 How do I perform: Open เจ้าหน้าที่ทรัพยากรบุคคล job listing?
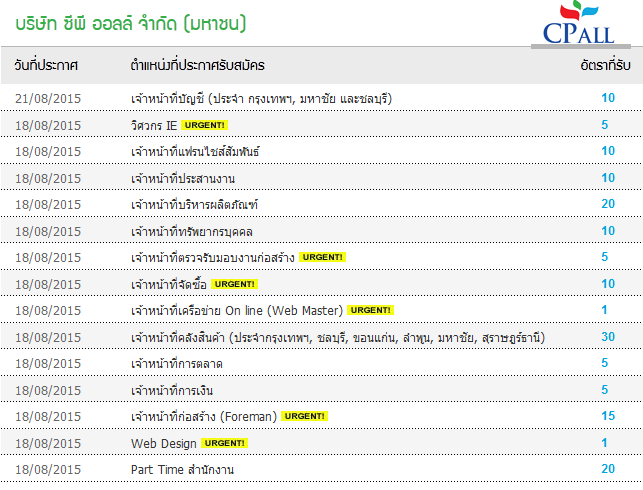click(x=192, y=232)
